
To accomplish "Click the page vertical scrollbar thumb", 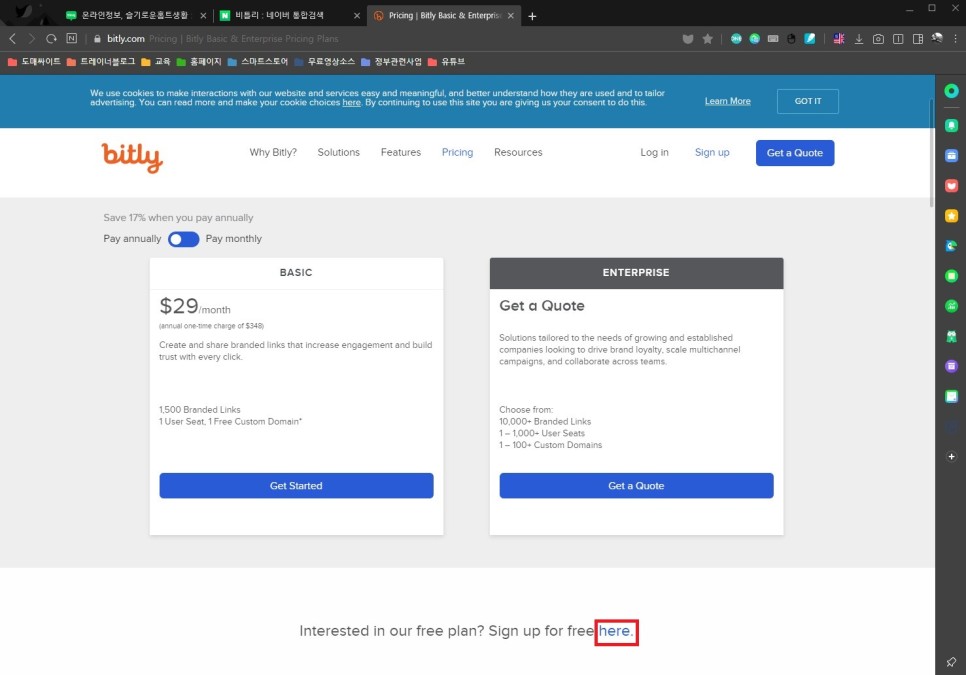I will point(932,151).
